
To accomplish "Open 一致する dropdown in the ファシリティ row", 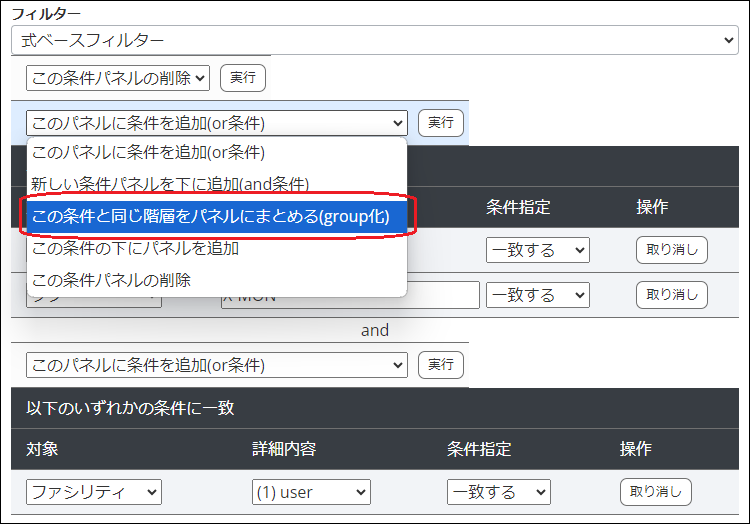I will 498,492.
